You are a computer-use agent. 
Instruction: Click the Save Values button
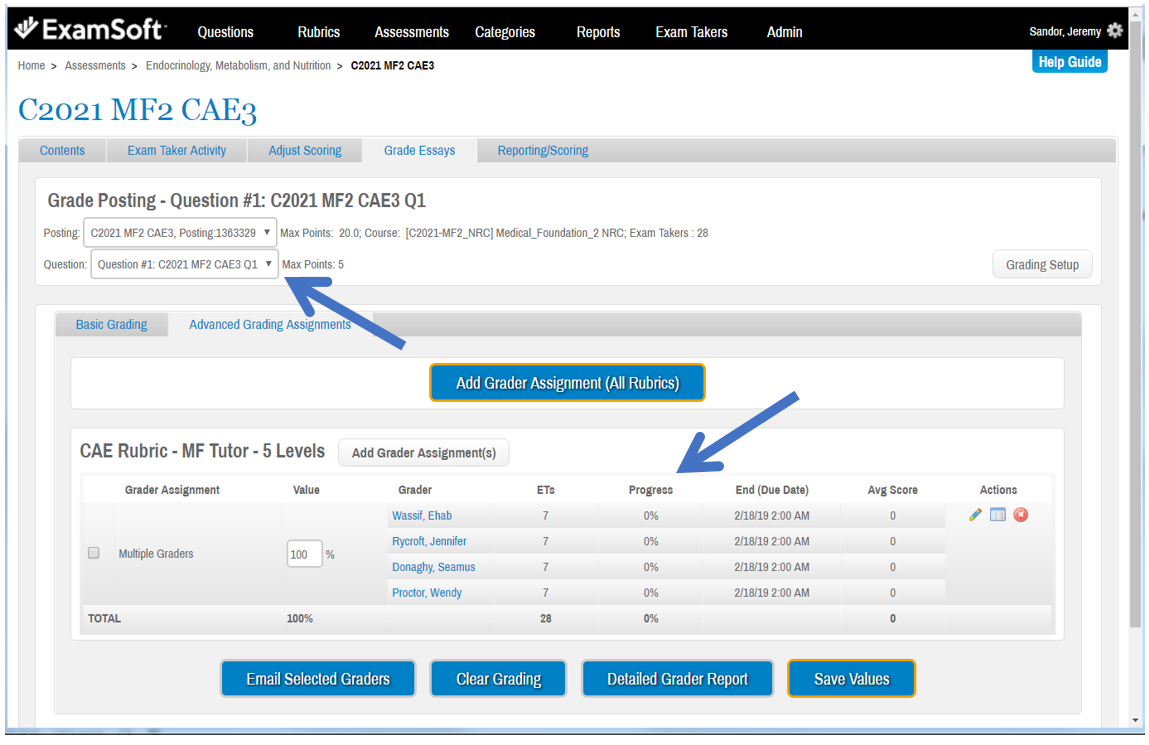[851, 679]
